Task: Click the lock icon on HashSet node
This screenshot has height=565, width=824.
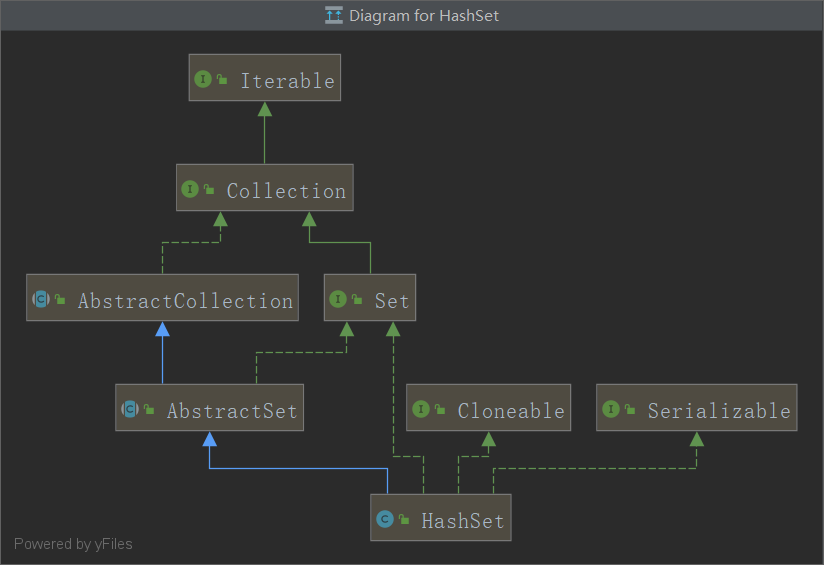Action: point(404,520)
